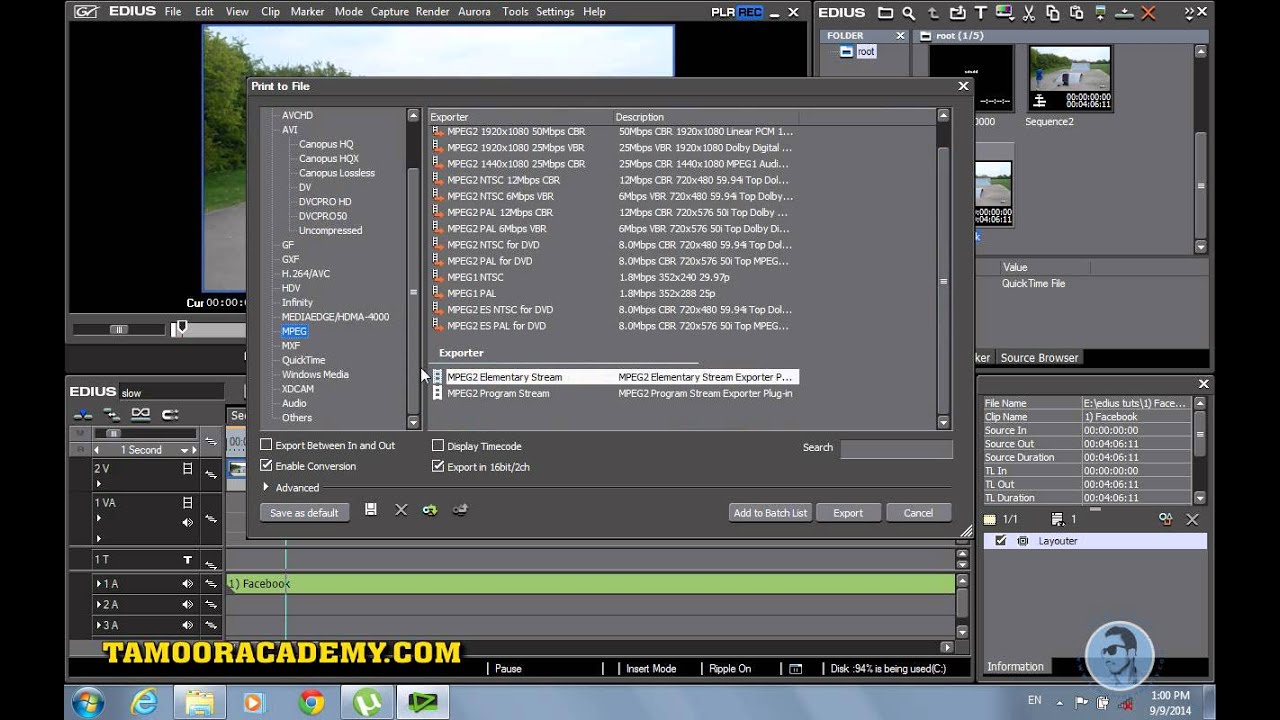Click the folder icon in Bin toolbar

(x=885, y=12)
